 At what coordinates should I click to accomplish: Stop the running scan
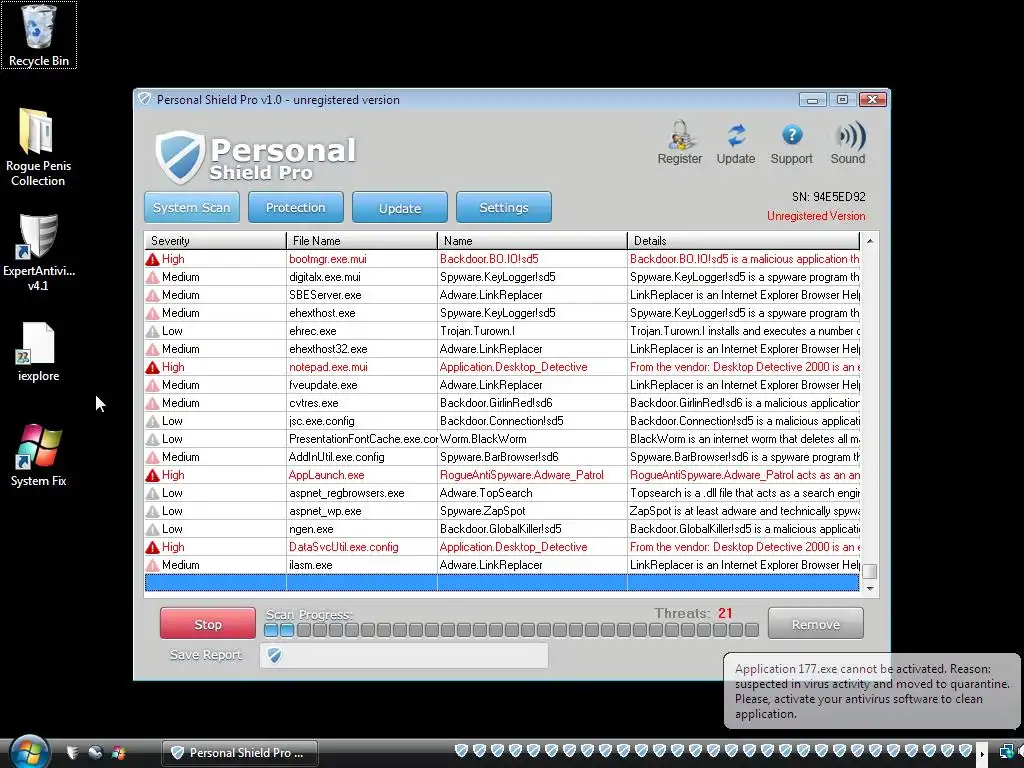208,624
